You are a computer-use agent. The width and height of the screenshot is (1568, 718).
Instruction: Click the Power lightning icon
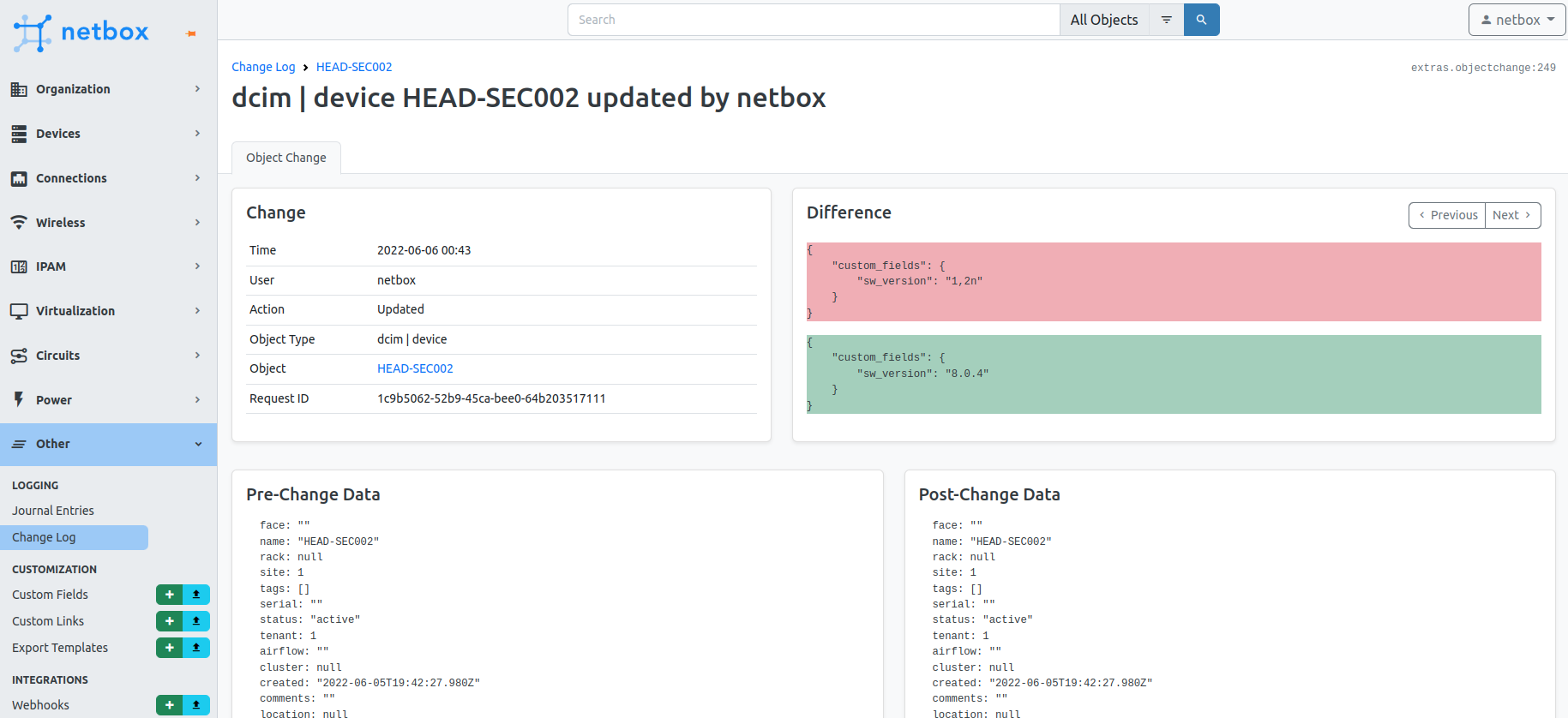[x=19, y=400]
